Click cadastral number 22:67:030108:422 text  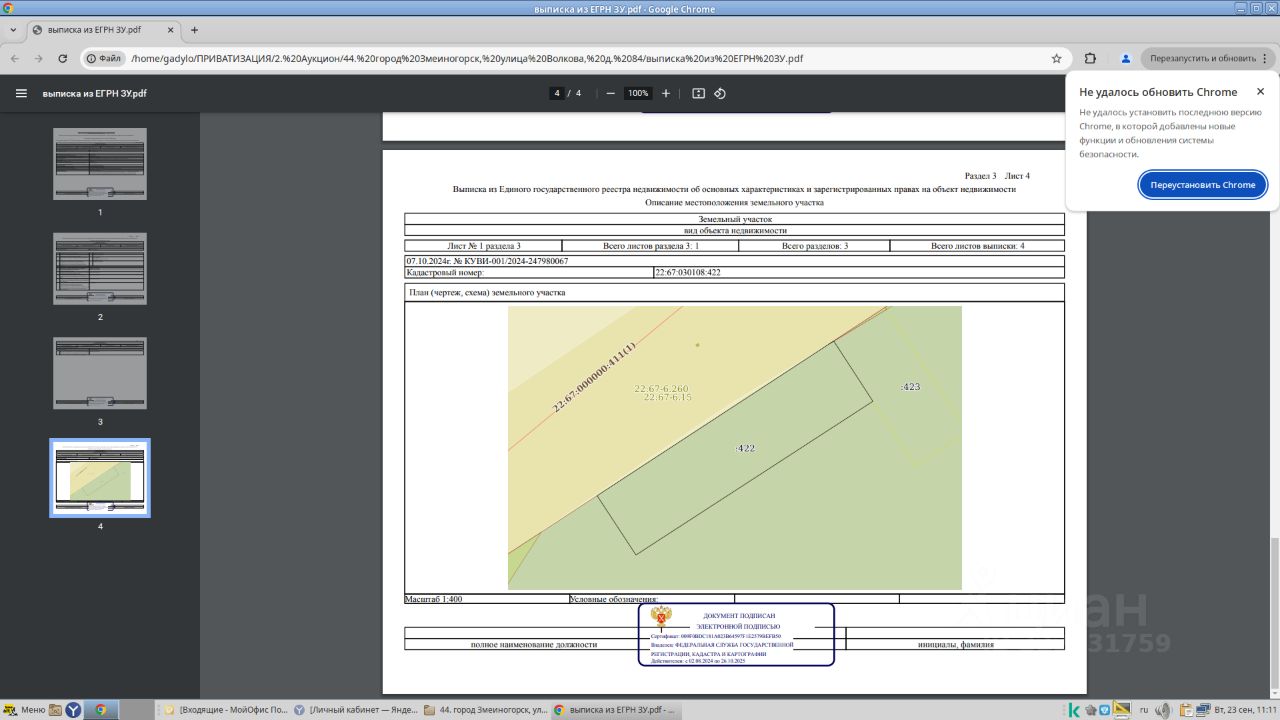(688, 272)
